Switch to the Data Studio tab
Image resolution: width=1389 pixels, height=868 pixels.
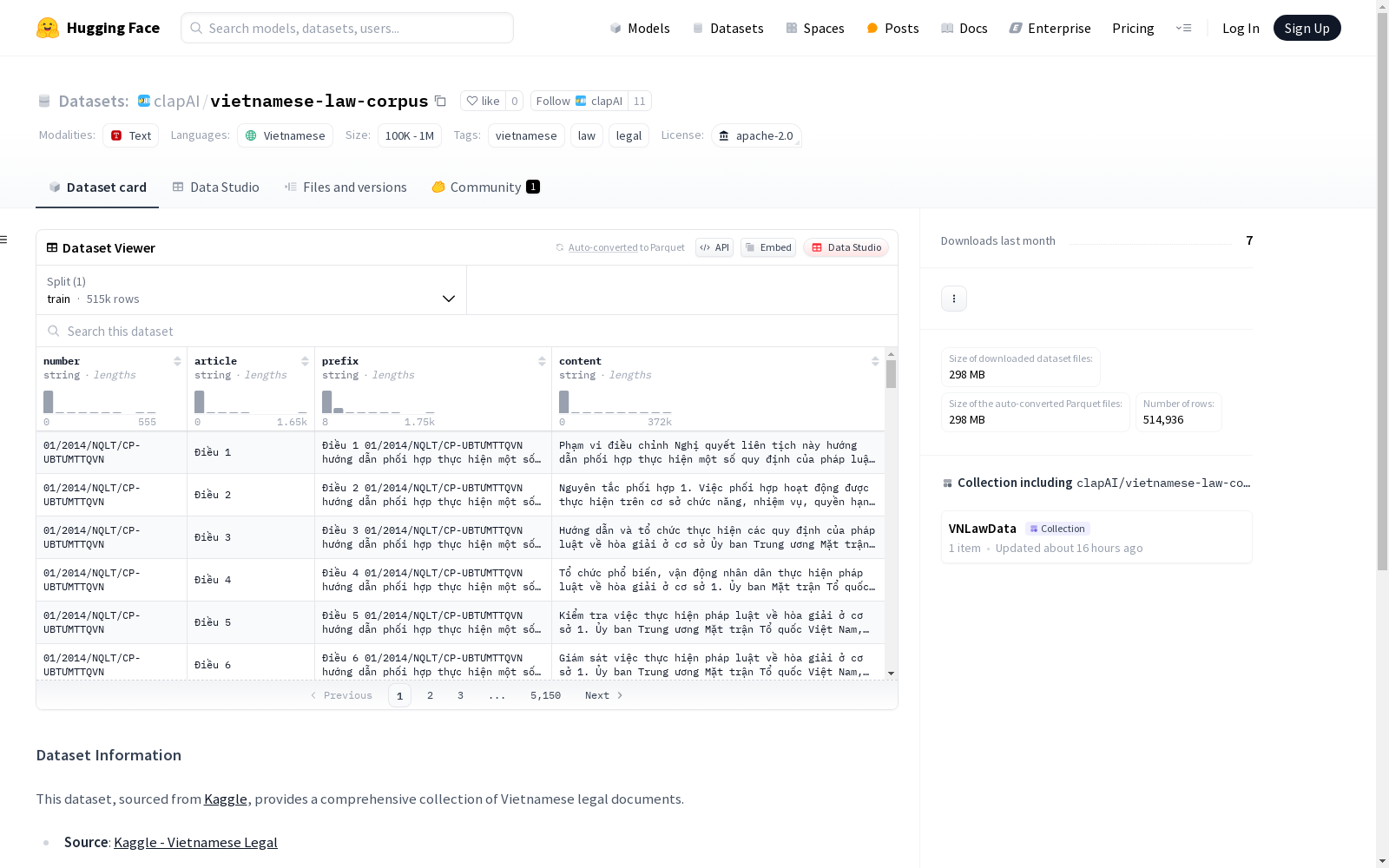coord(215,187)
